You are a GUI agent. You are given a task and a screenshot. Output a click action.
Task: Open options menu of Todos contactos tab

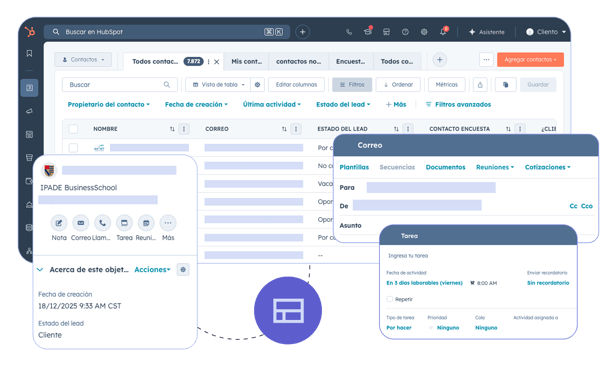pos(209,62)
